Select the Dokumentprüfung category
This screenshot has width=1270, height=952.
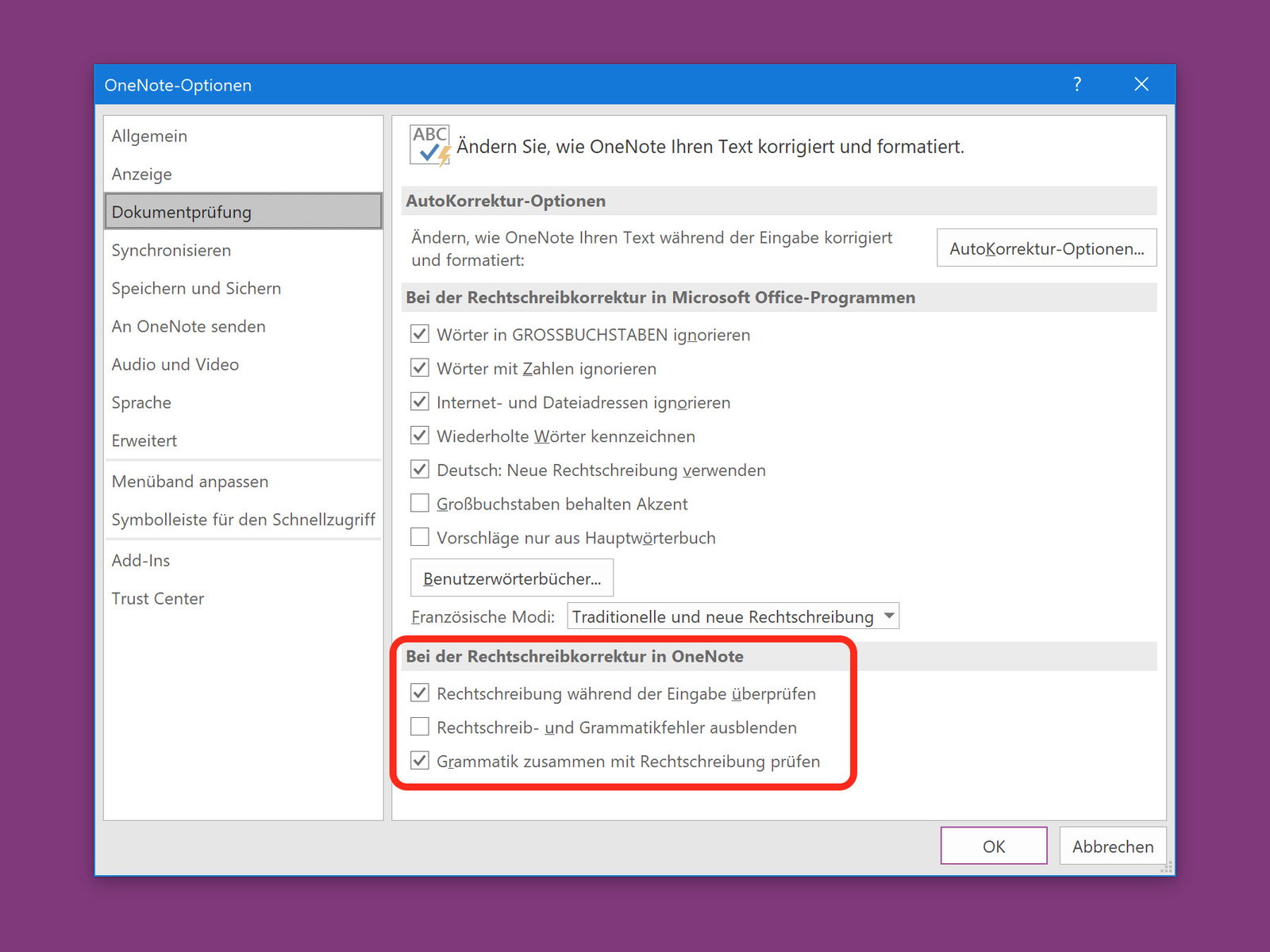click(x=243, y=212)
